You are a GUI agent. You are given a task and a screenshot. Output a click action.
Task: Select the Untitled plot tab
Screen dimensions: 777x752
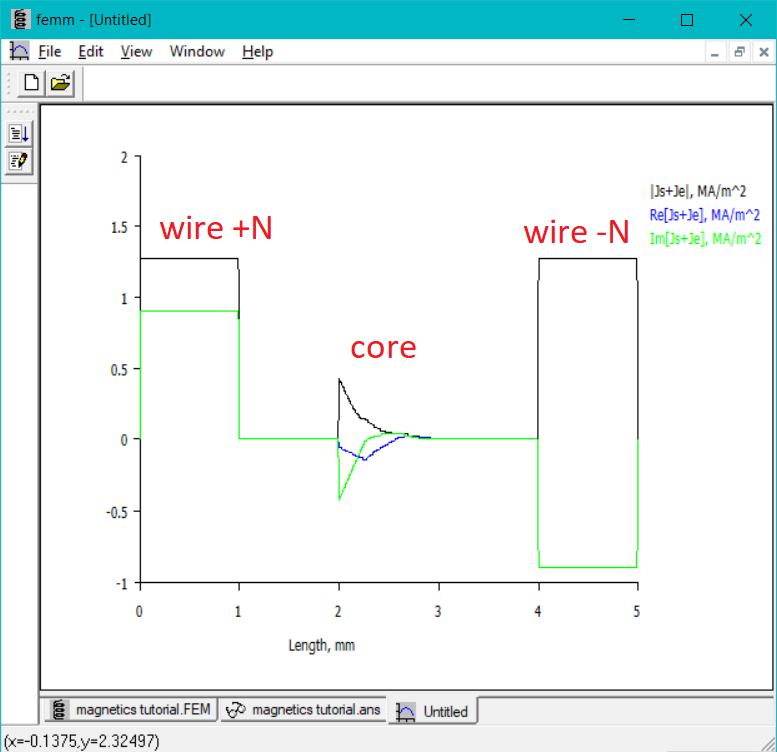tap(433, 711)
